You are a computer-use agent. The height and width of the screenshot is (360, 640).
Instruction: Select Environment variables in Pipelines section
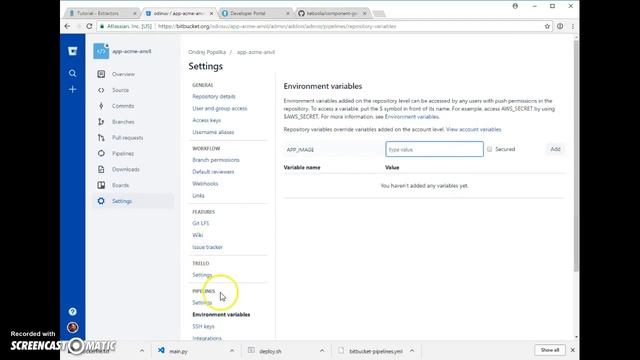(221, 315)
